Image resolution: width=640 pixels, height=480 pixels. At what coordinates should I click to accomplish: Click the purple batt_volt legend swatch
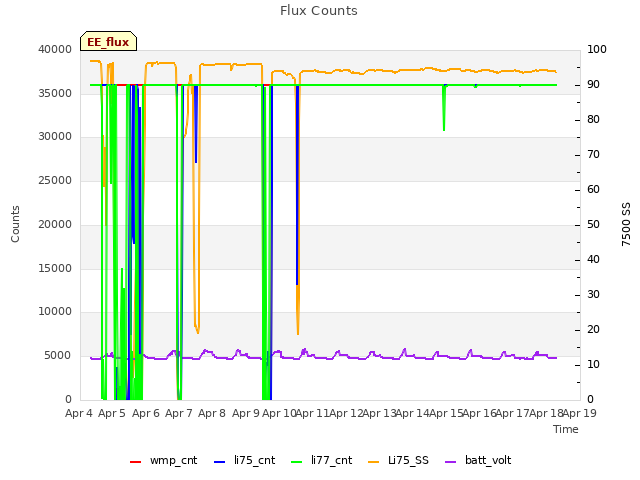point(450,462)
